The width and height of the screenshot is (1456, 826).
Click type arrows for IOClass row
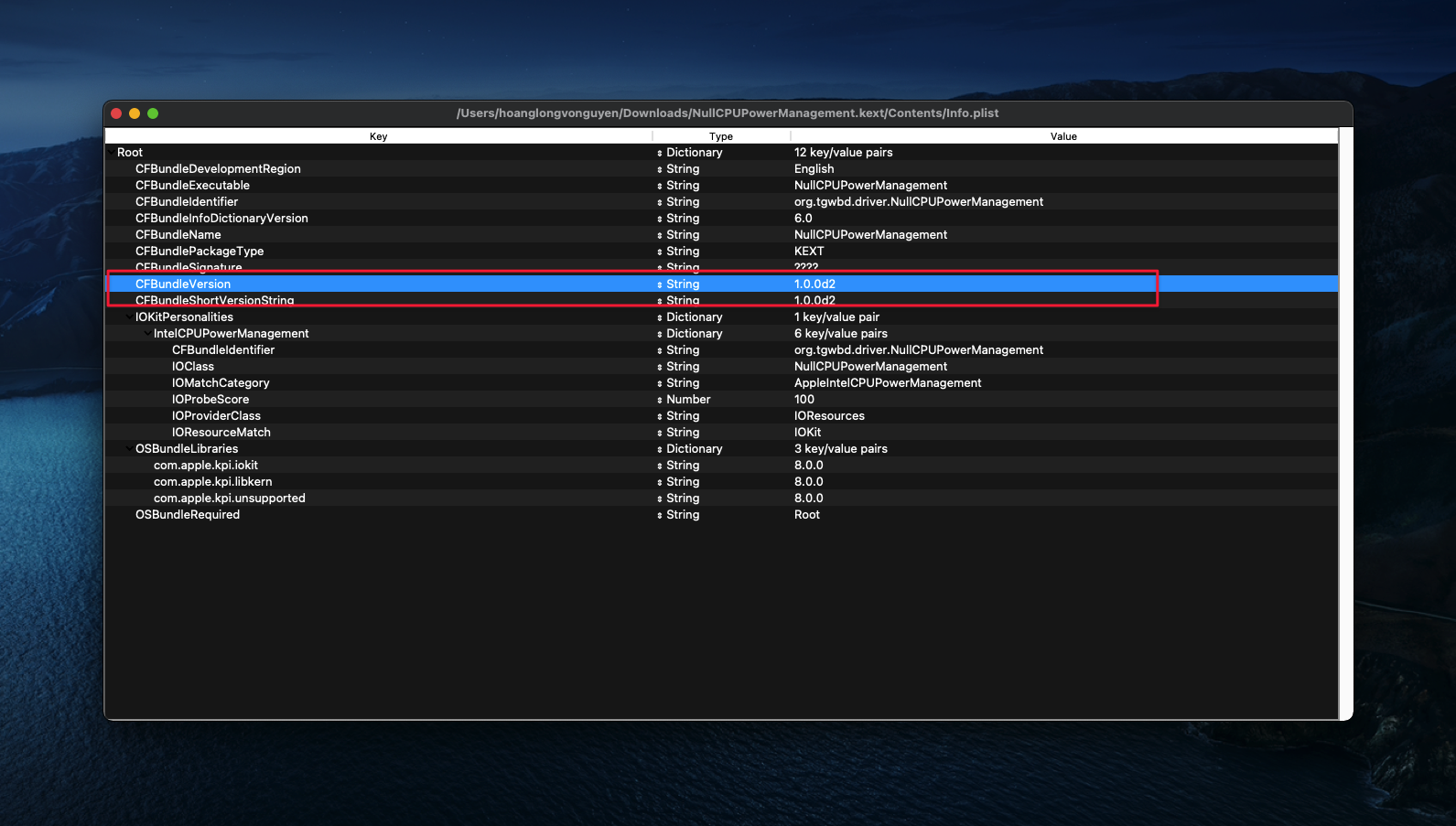pos(659,367)
